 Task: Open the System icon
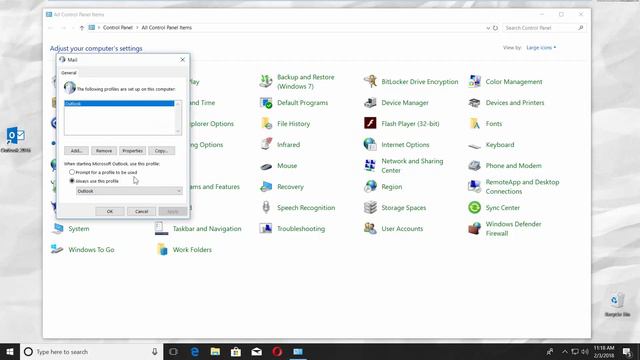pos(57,228)
